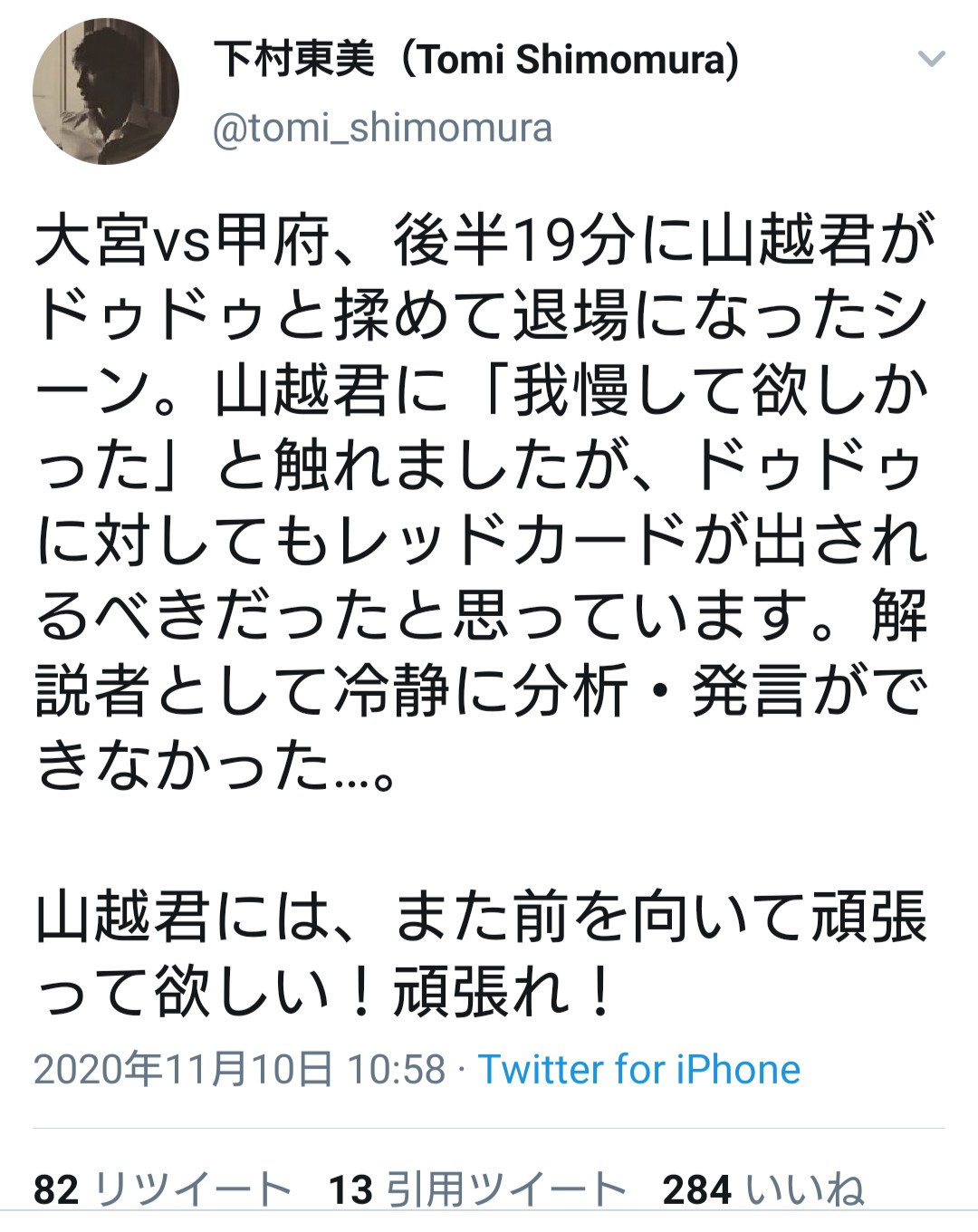Viewport: 978px width, 1232px height.
Task: View the 82 retweets count
Action: click(56, 1189)
